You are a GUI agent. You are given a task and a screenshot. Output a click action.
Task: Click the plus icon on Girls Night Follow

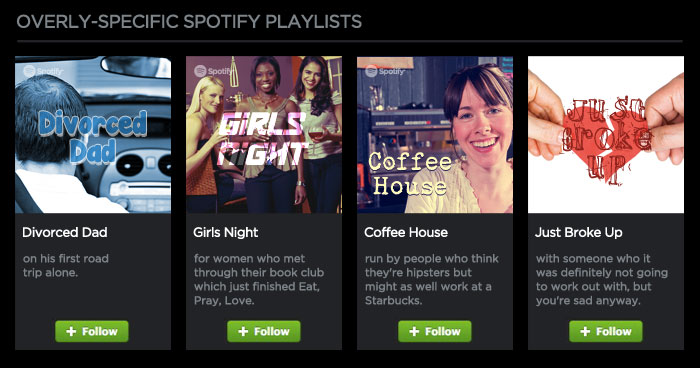tap(243, 331)
